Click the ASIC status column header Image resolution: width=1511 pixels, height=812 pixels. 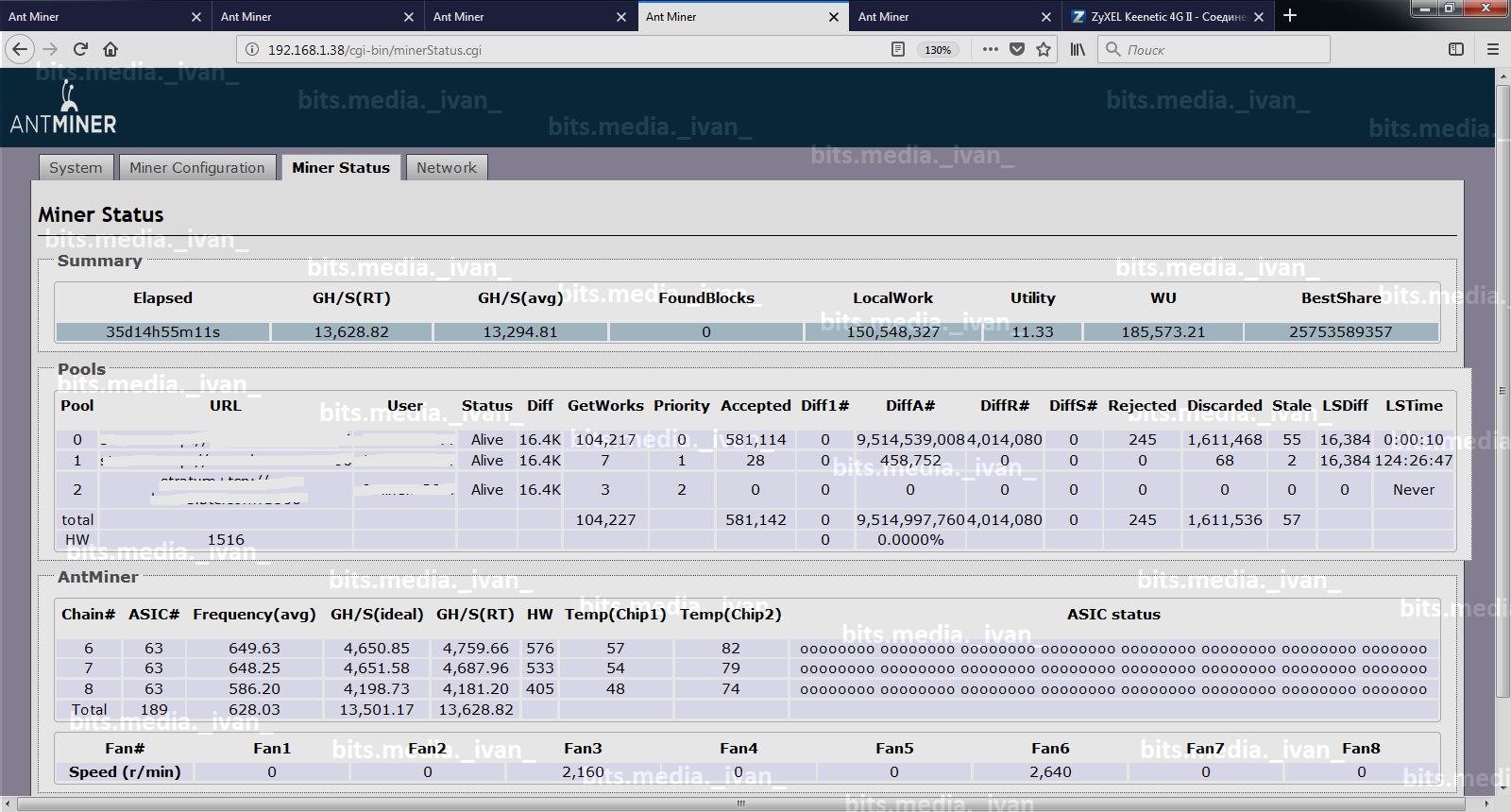(x=1113, y=614)
